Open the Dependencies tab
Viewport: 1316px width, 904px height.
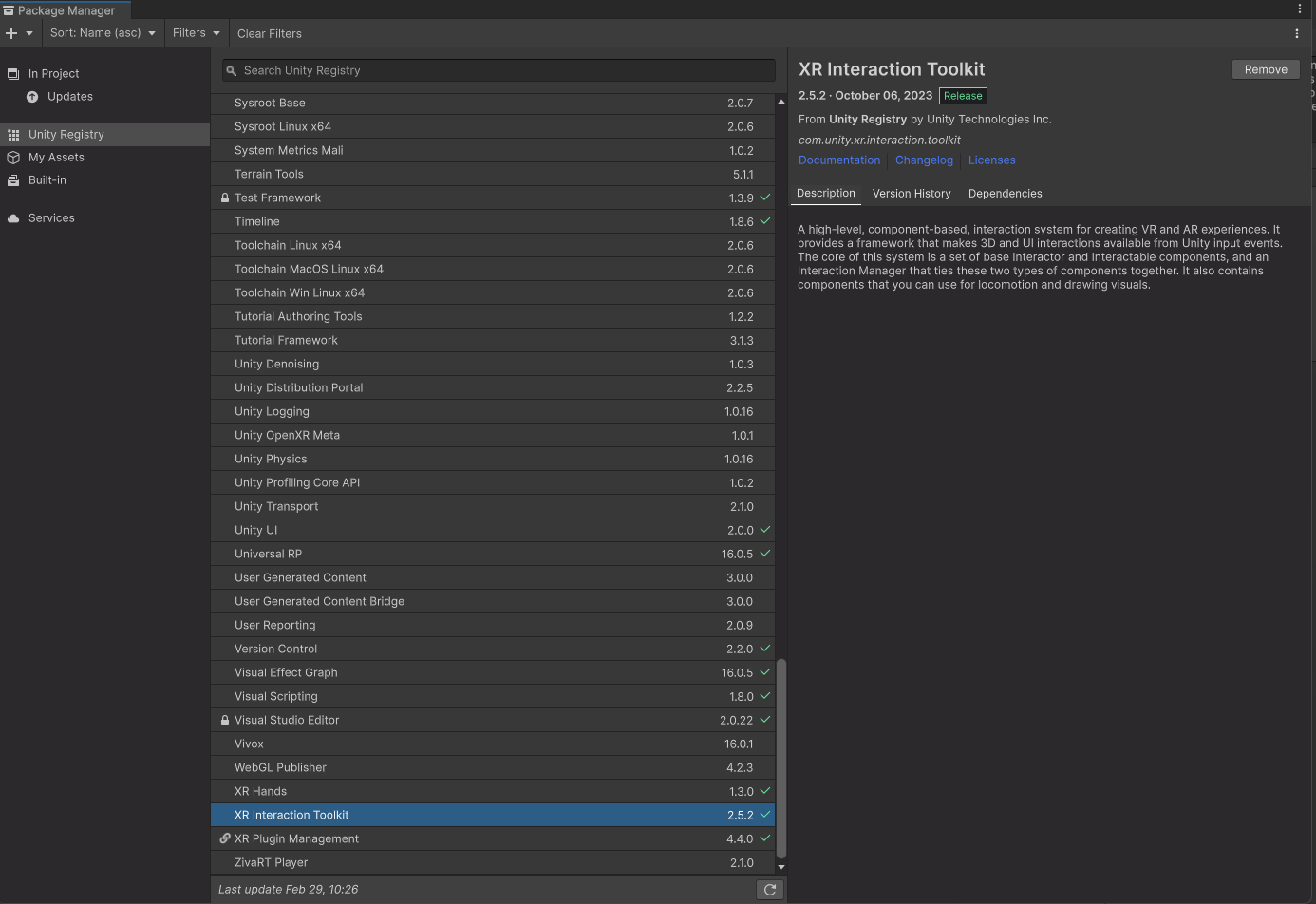(1005, 194)
